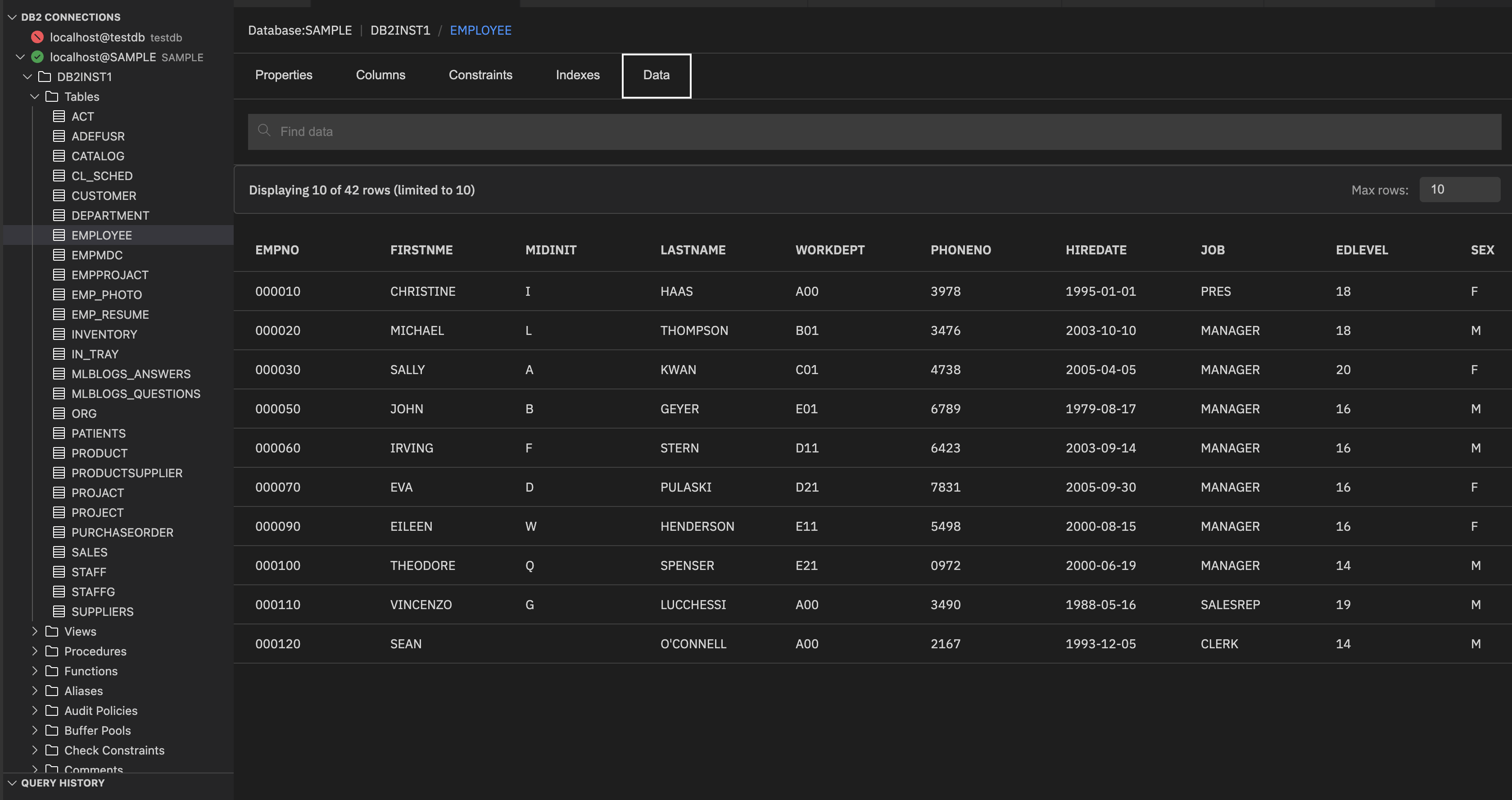The height and width of the screenshot is (800, 1512).
Task: Expand the Procedures folder
Action: (x=35, y=651)
